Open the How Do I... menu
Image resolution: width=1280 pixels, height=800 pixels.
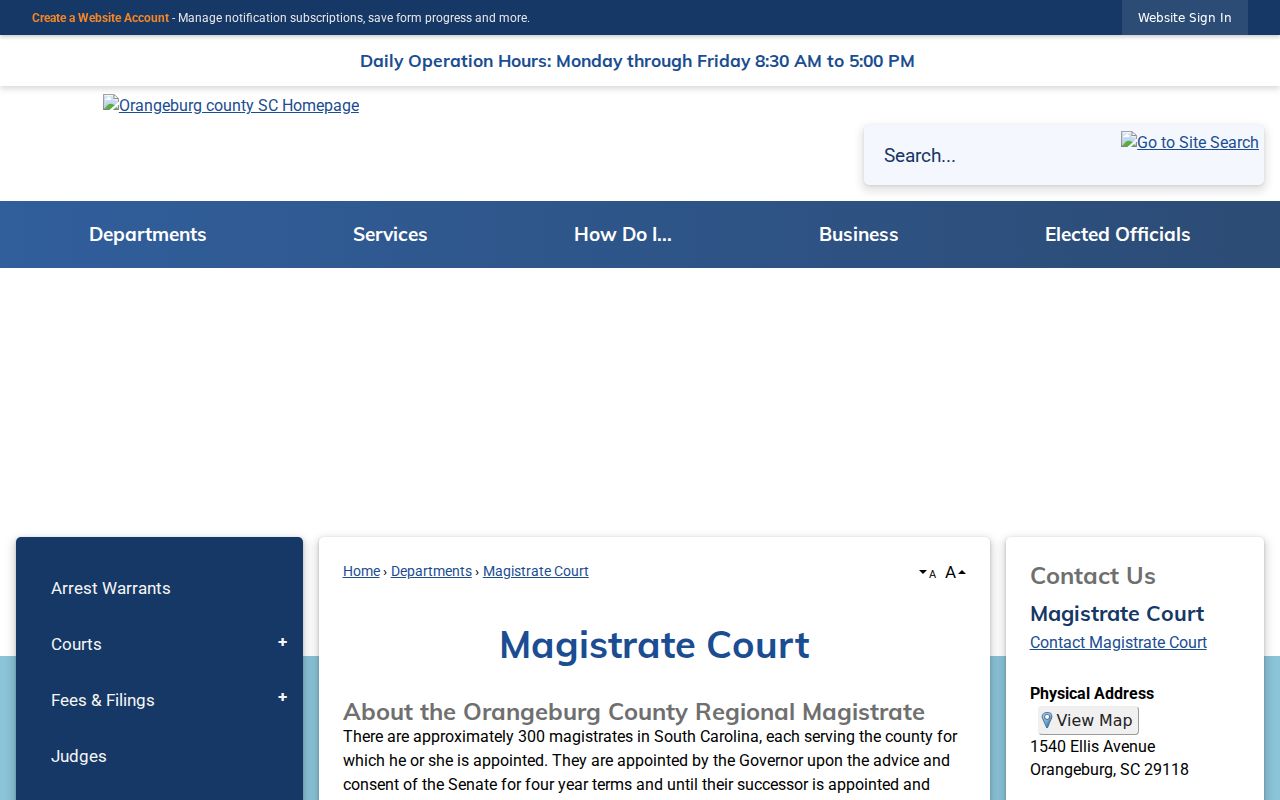coord(623,234)
